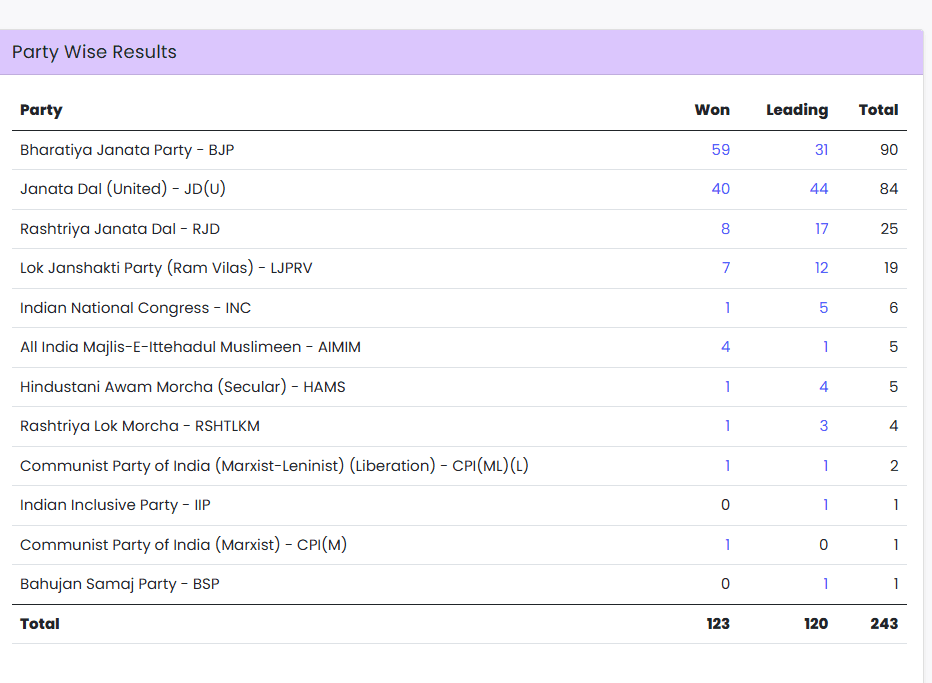Viewport: 932px width, 683px height.
Task: Open CPI(M) won count link
Action: click(728, 545)
